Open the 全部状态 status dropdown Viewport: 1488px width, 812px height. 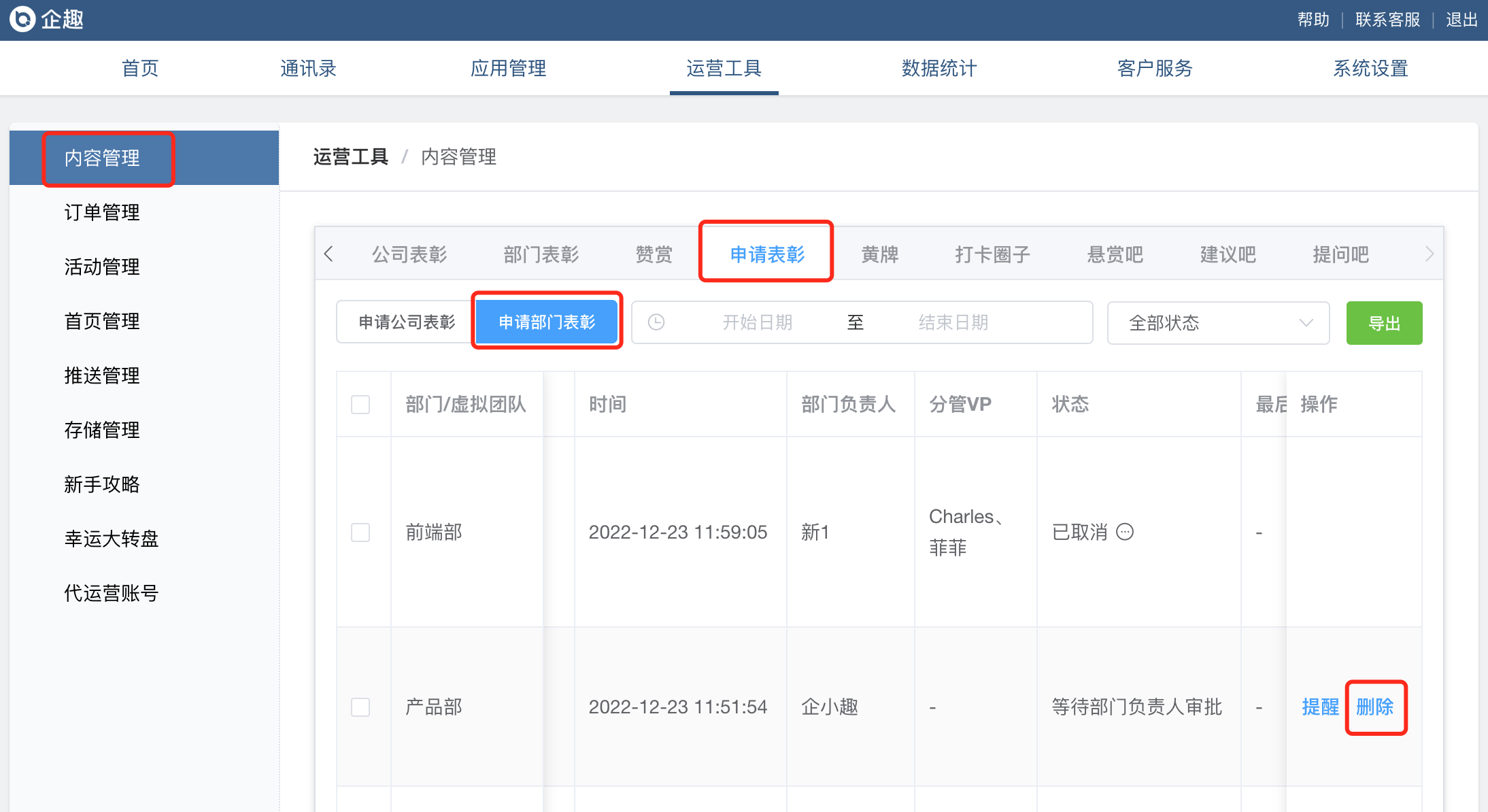pos(1218,323)
